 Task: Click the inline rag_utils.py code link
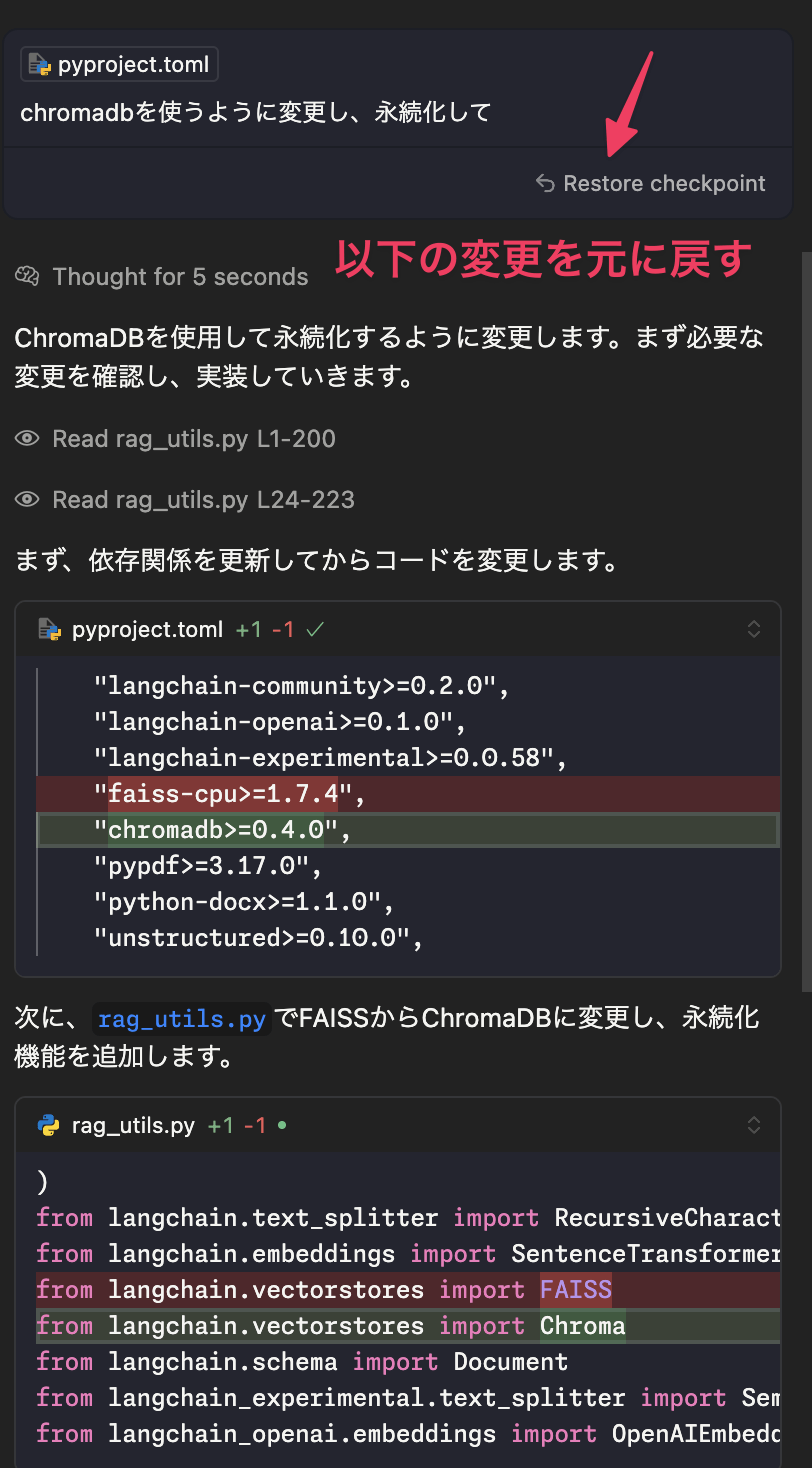pos(182,1020)
